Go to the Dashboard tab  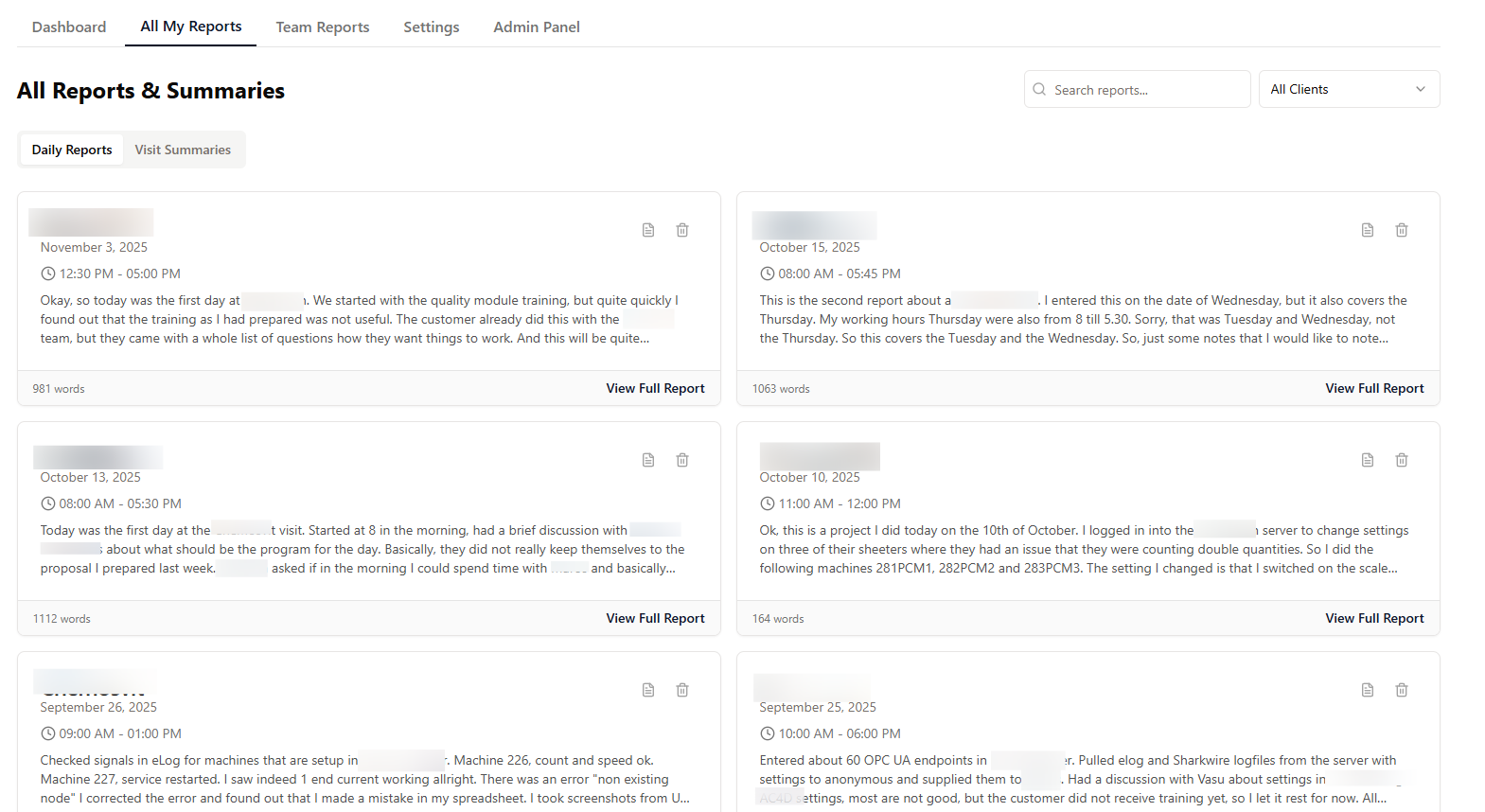click(x=69, y=26)
